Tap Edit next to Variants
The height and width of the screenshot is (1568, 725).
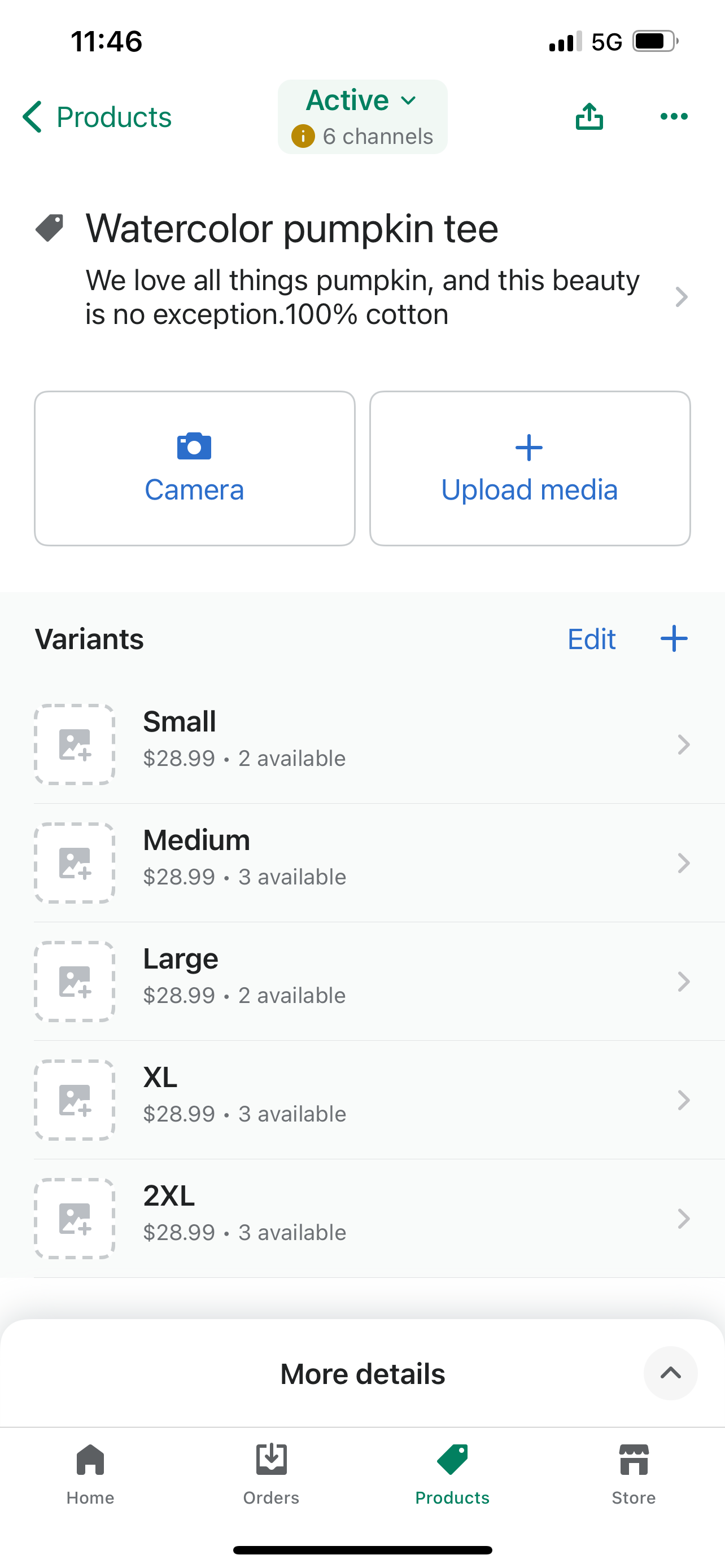click(x=591, y=639)
